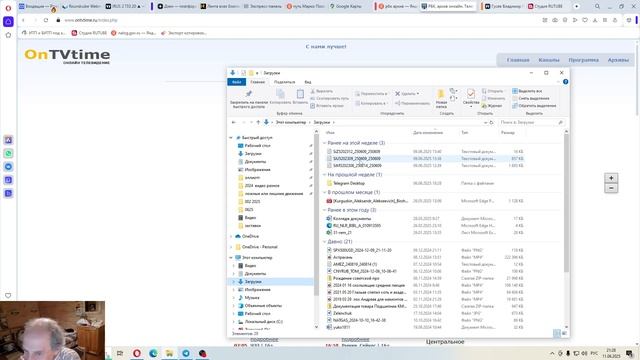Open Properties icon with red checkmark
Image resolution: width=640 pixels, height=360 pixels.
(471, 94)
